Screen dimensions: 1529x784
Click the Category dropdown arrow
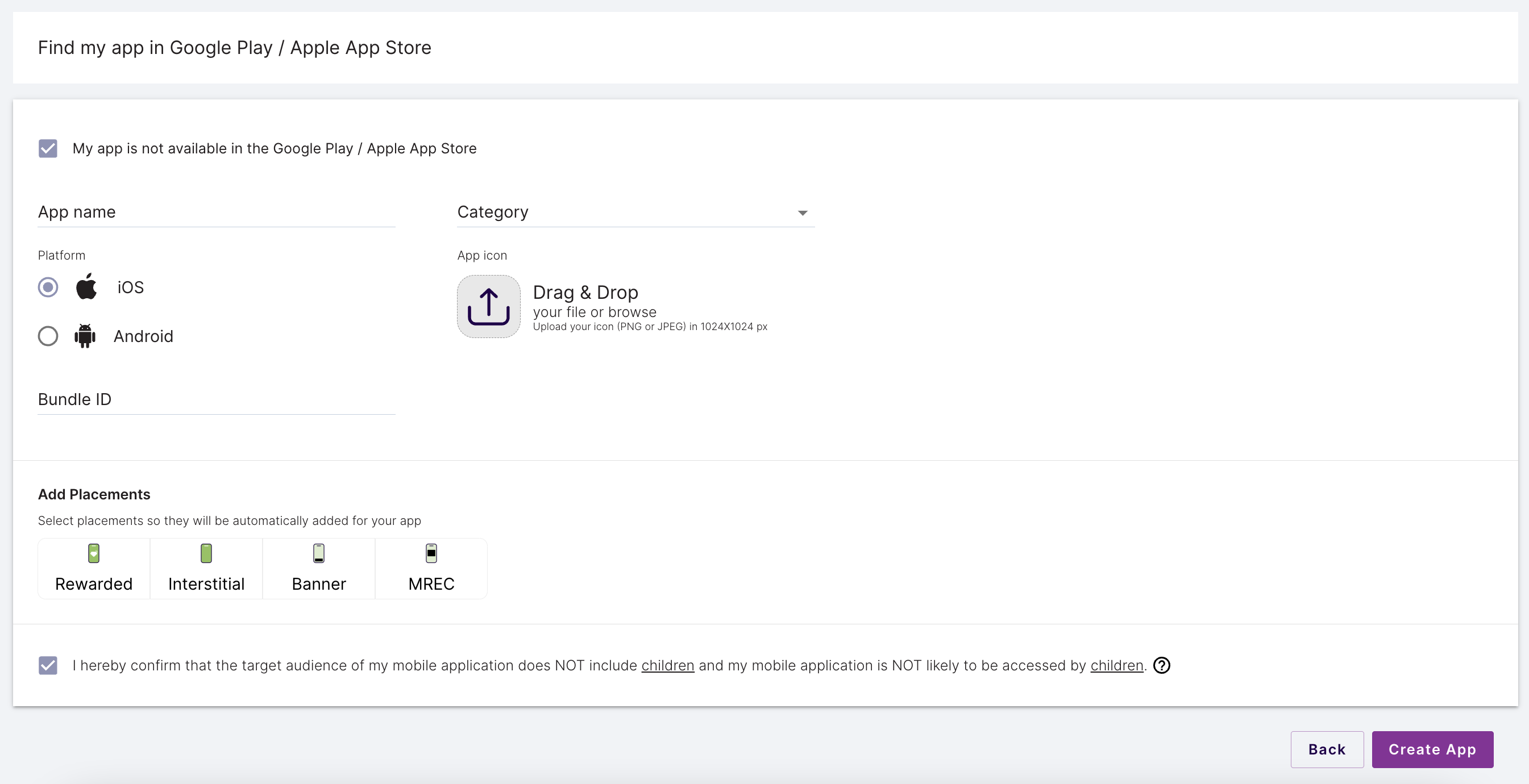tap(803, 213)
